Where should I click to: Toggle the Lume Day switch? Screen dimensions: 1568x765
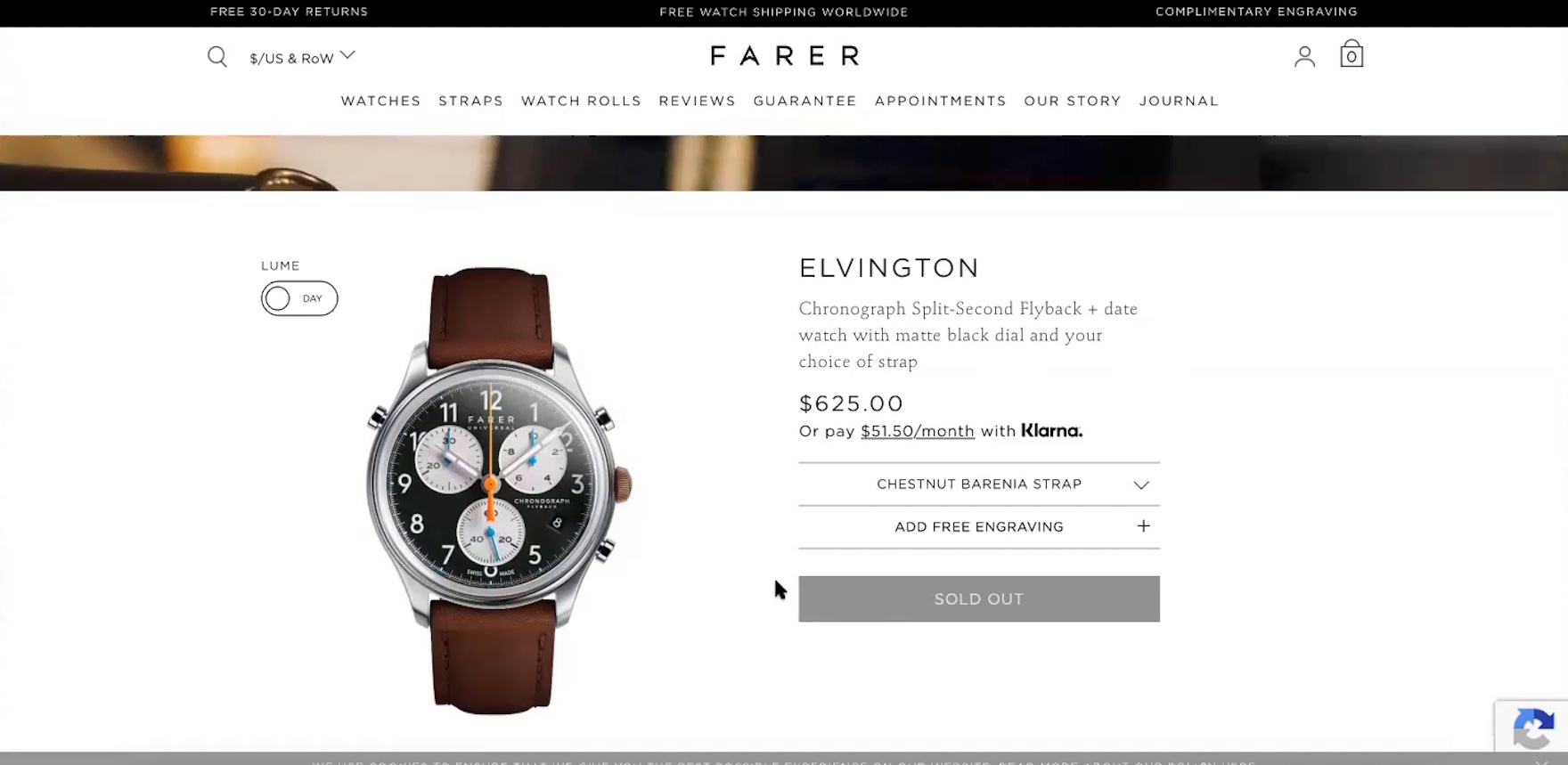pos(299,298)
